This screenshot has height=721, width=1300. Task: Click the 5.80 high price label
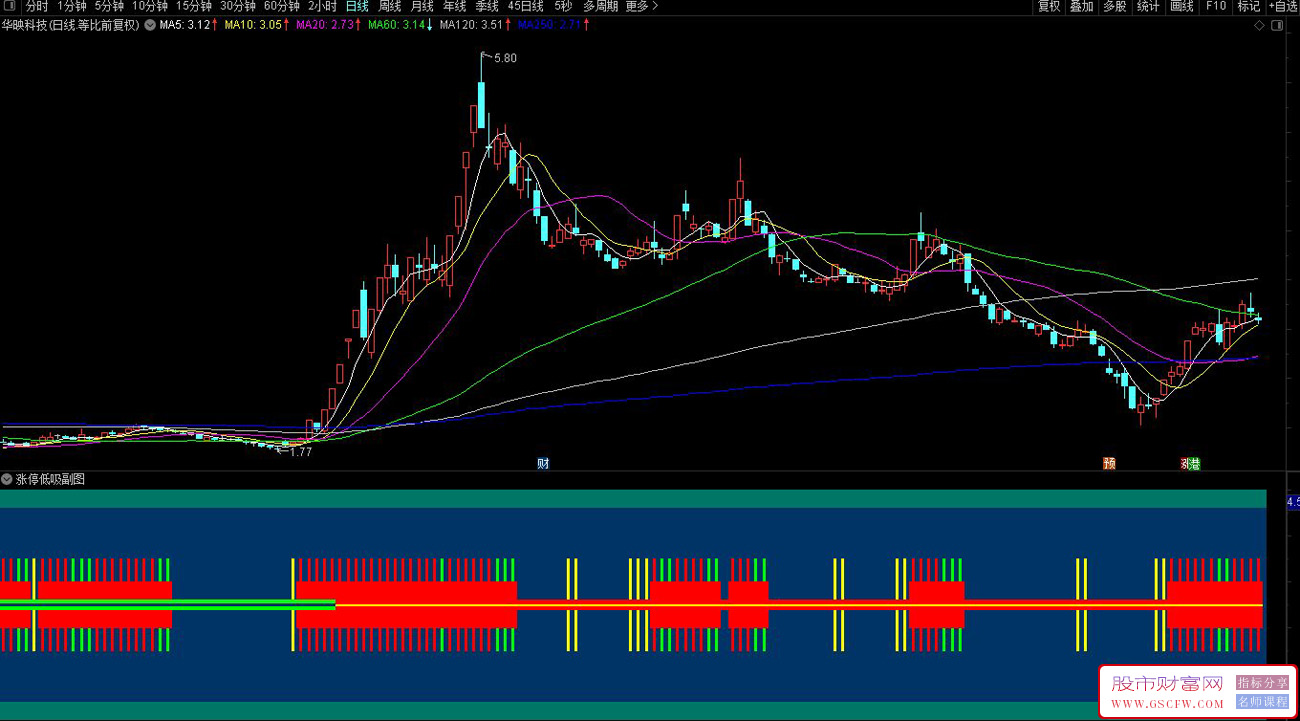(x=506, y=58)
